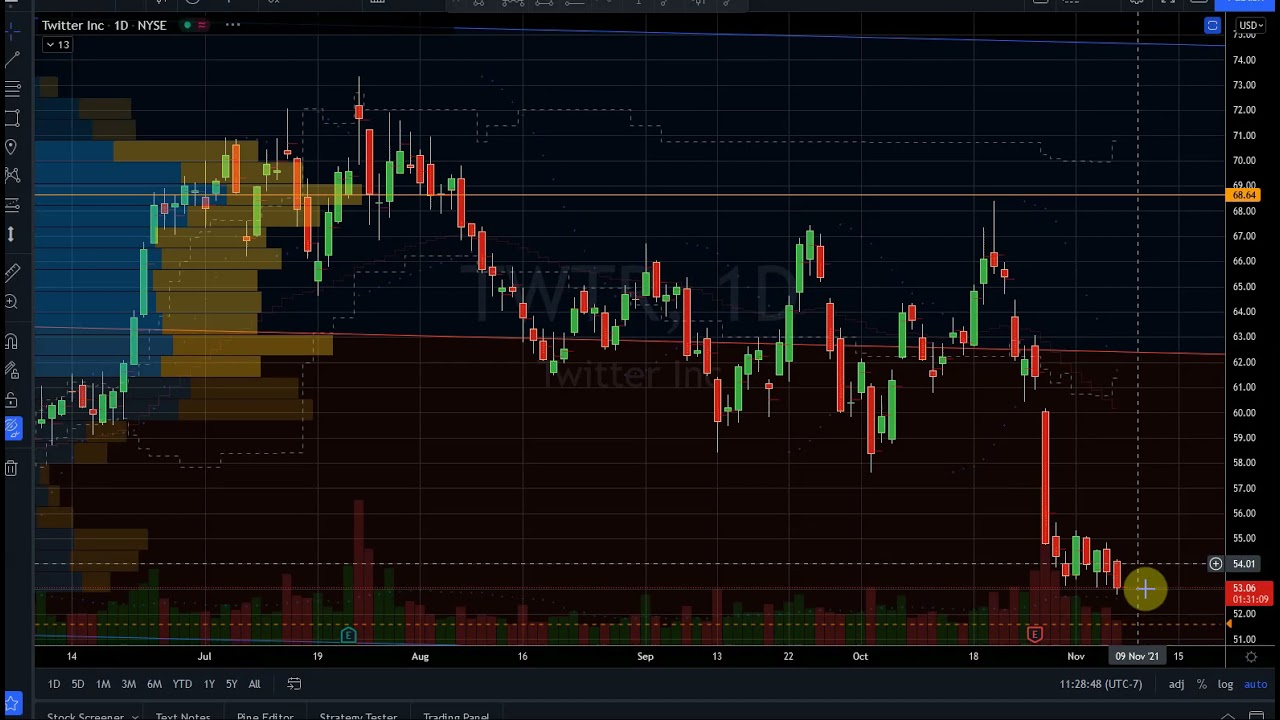Open the Fibonacci and Gann tools

click(x=12, y=89)
